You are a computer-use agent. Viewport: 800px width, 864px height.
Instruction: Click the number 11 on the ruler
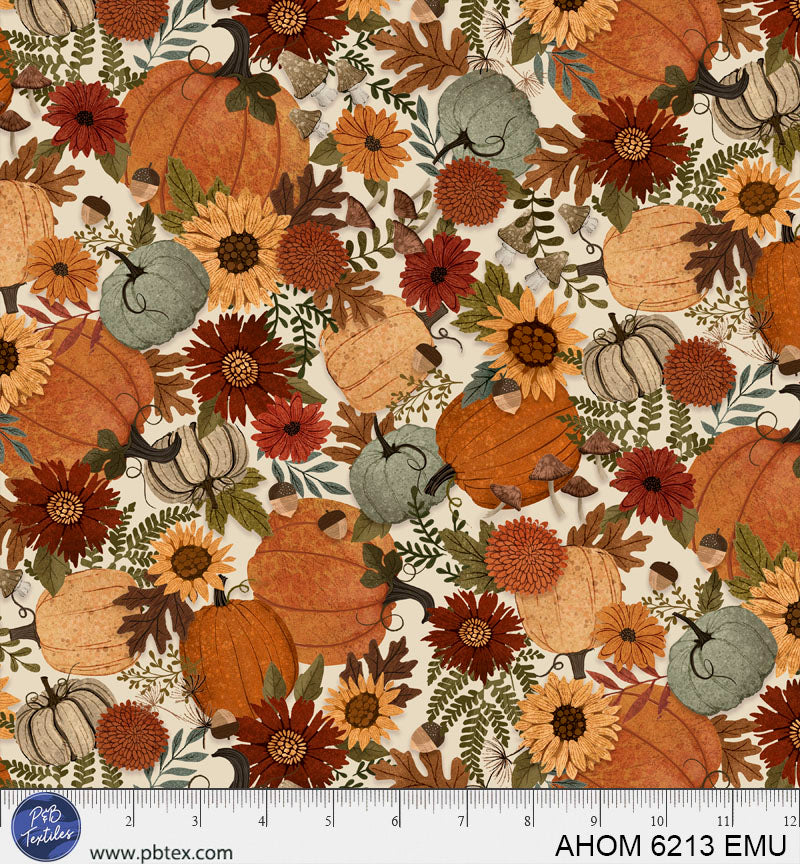click(x=728, y=821)
